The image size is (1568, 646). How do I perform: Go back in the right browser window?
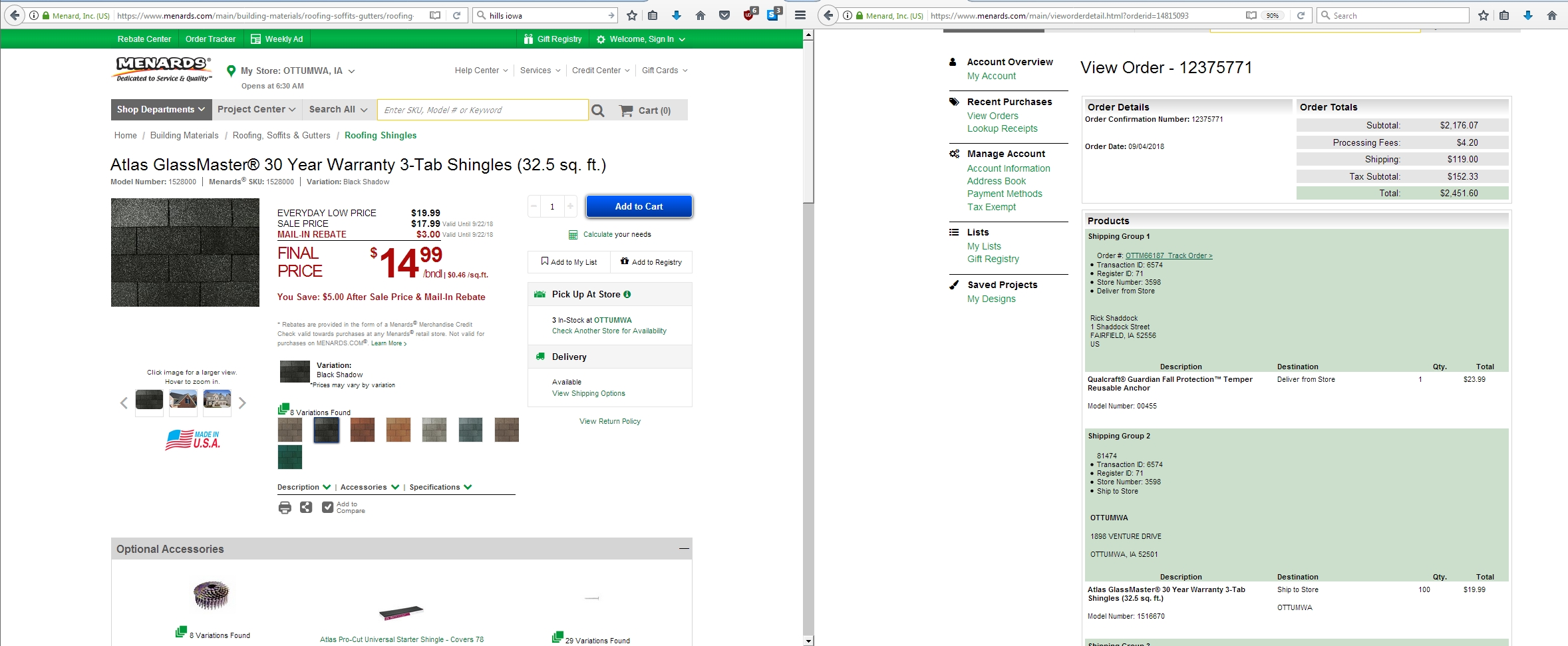(x=828, y=15)
